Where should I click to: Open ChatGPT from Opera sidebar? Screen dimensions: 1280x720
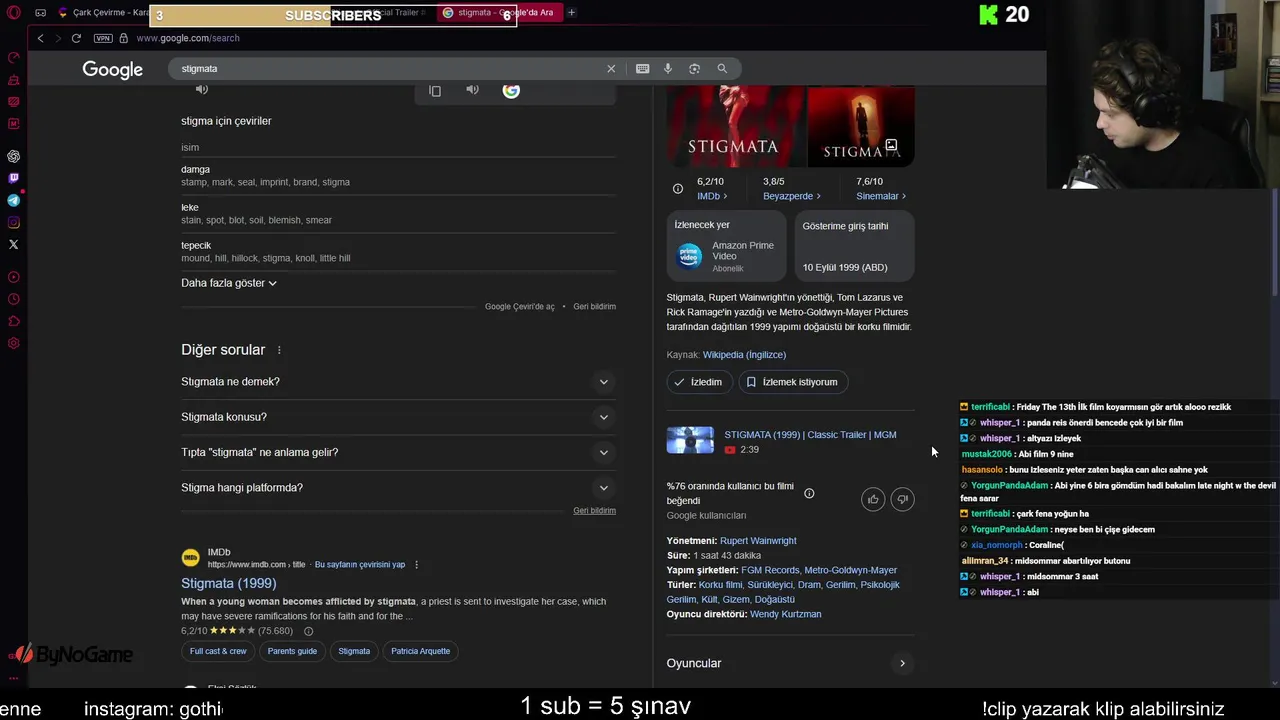[x=13, y=156]
